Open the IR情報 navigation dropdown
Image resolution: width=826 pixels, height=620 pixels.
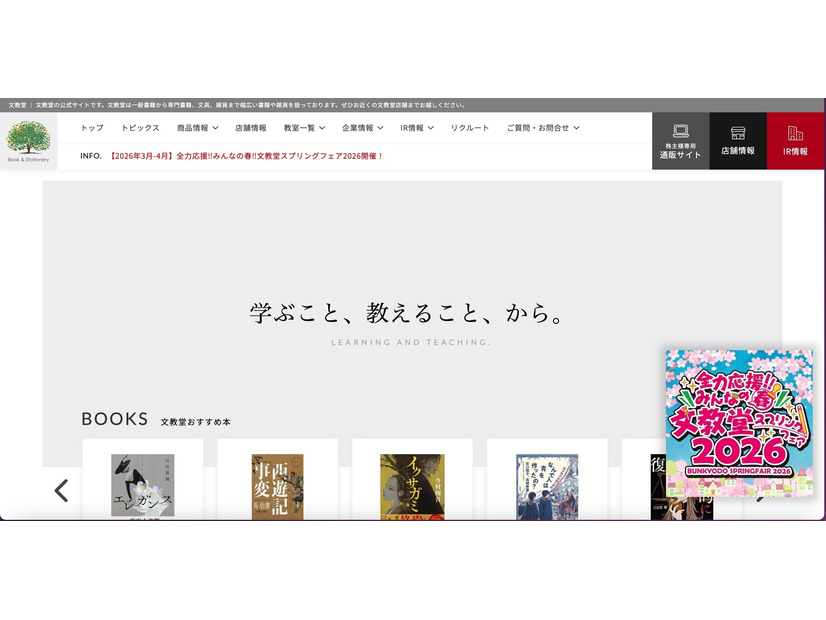click(416, 128)
